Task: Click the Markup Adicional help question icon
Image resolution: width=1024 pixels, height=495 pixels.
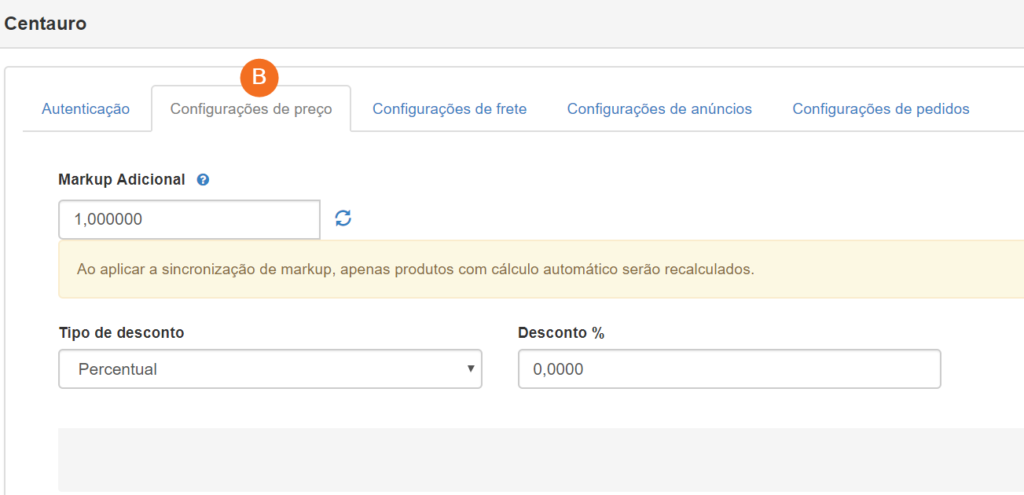Action: [203, 180]
